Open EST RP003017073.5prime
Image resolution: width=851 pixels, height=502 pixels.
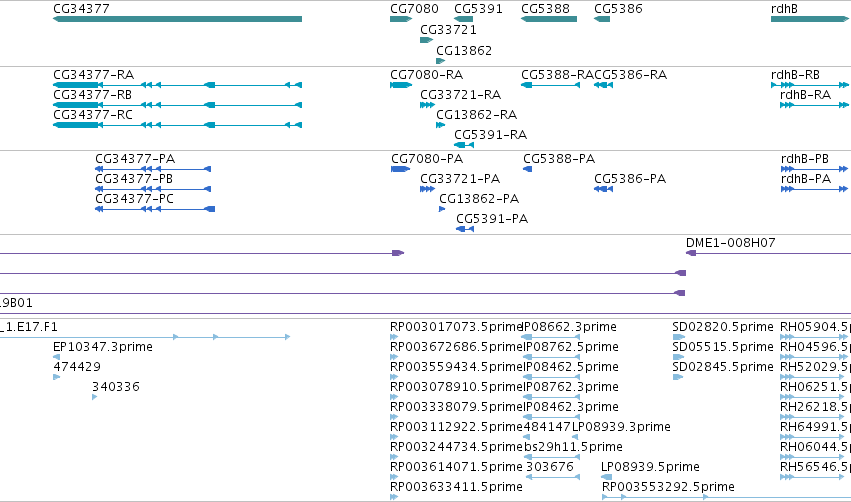394,337
